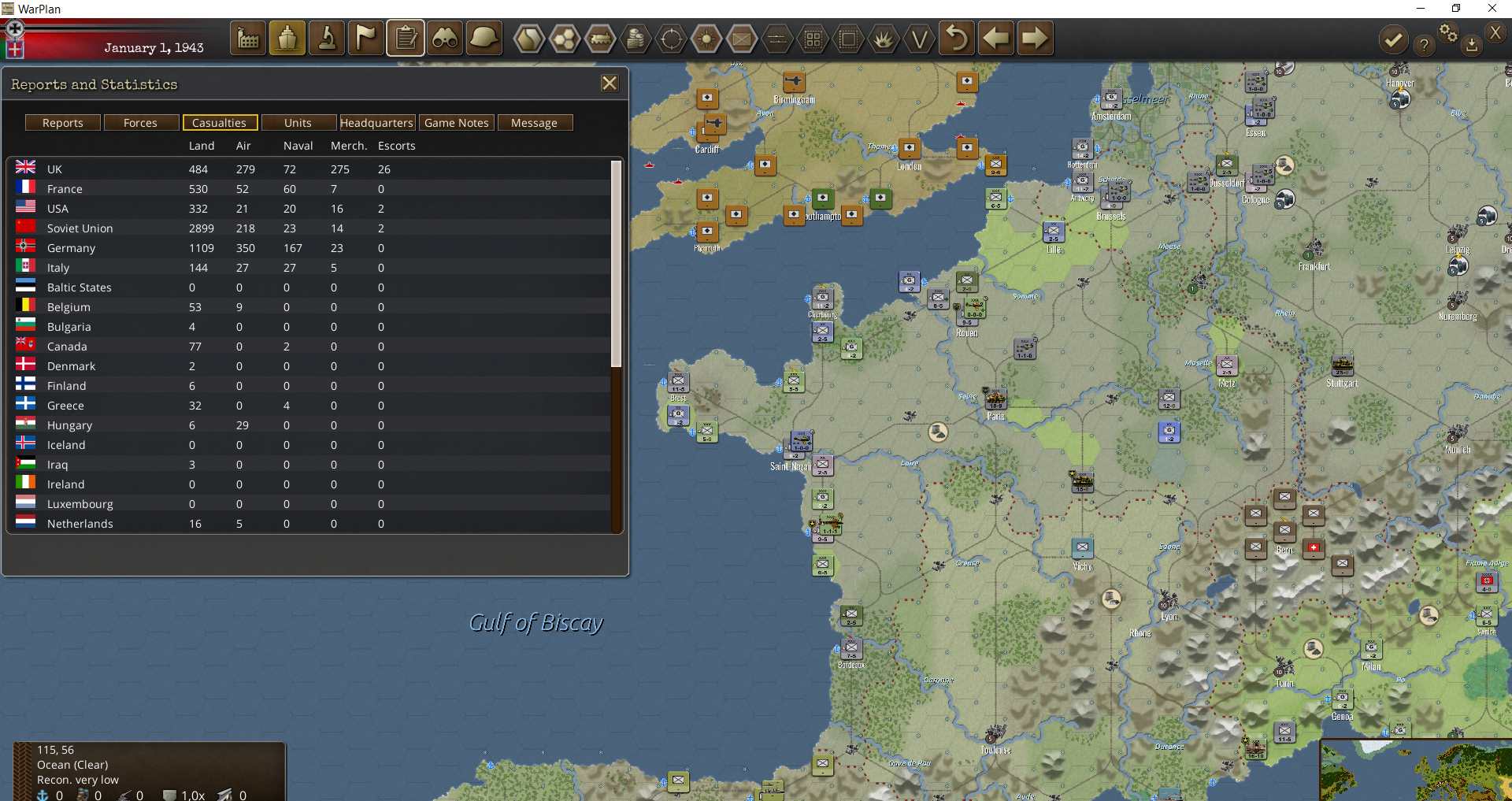The image size is (1512, 801).
Task: Toggle the locomotive rail overlay hexagon
Action: coord(600,39)
